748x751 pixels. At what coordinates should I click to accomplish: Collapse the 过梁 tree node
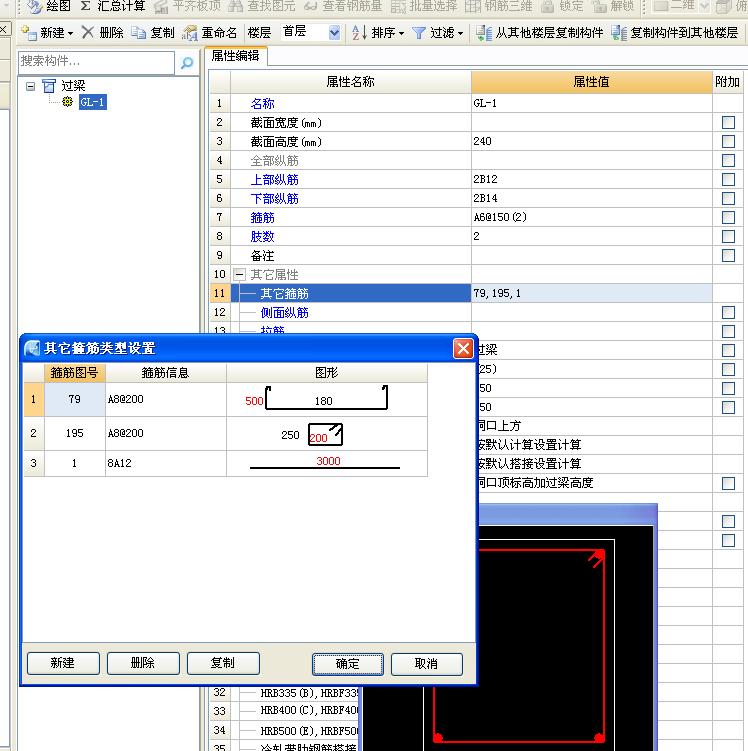point(30,87)
